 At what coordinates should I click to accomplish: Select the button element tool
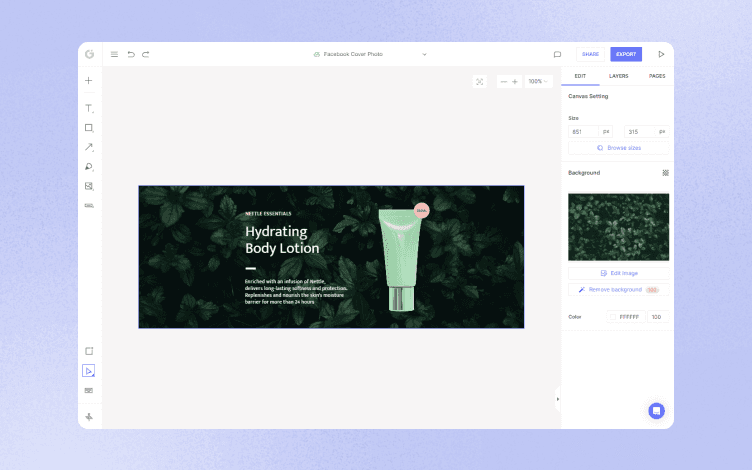(89, 205)
